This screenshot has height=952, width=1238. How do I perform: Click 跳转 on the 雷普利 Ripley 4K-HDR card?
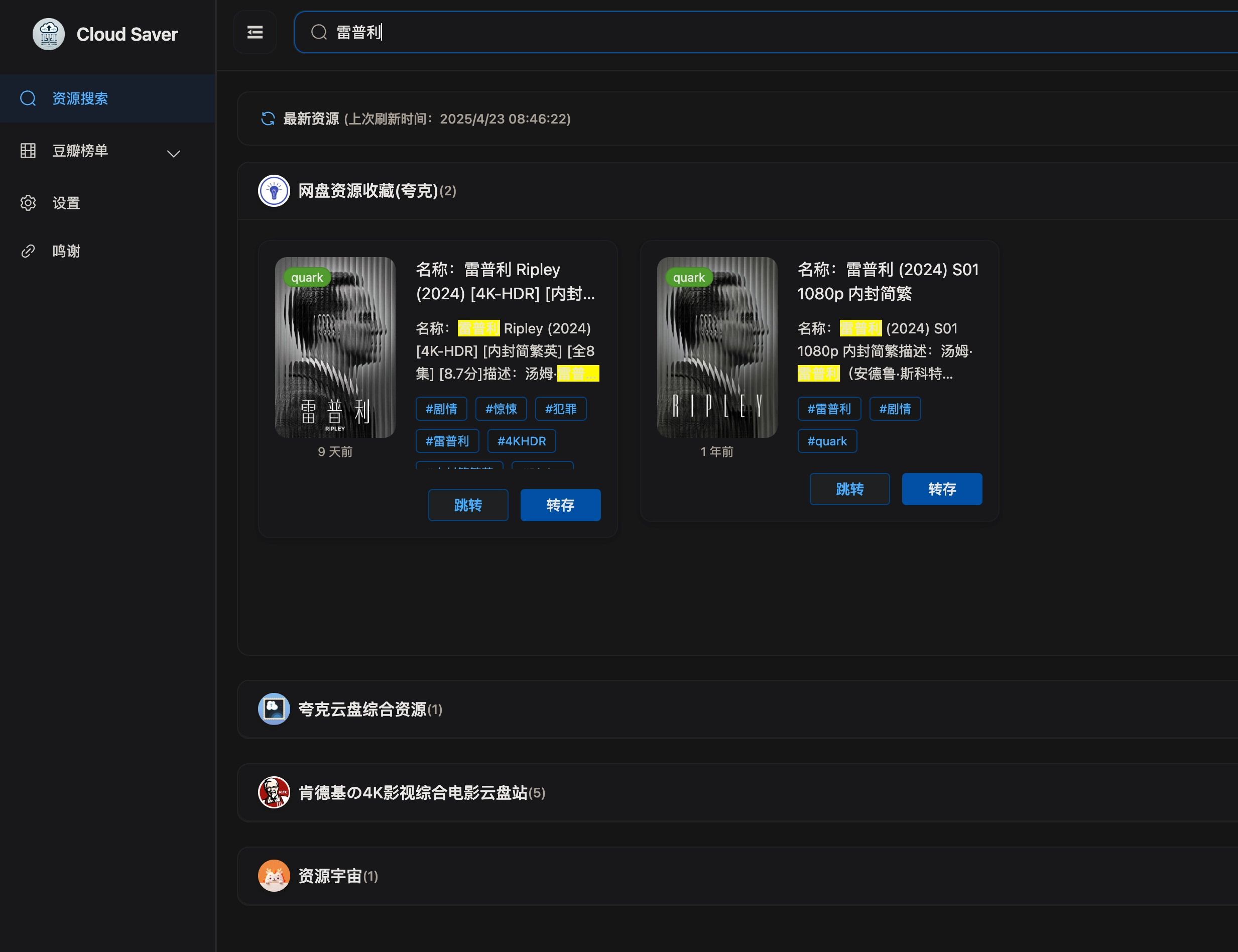coord(468,505)
